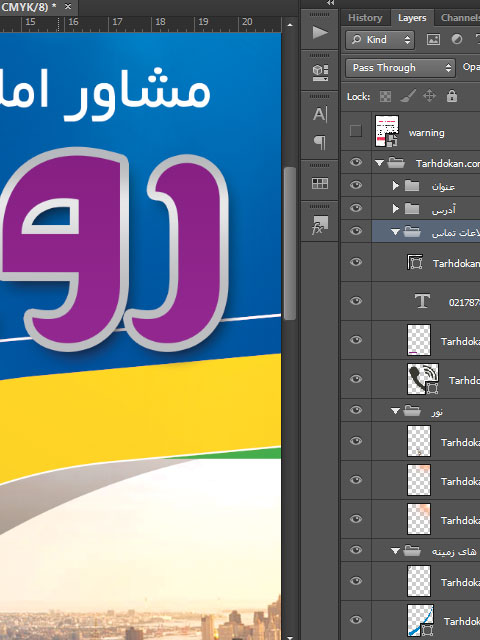Hide the آدرس group

click(x=356, y=208)
